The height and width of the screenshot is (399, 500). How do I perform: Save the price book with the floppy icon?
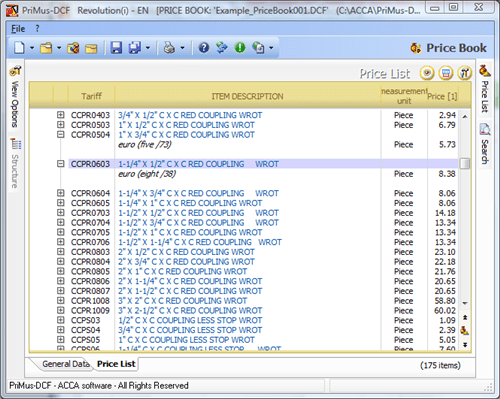(116, 48)
